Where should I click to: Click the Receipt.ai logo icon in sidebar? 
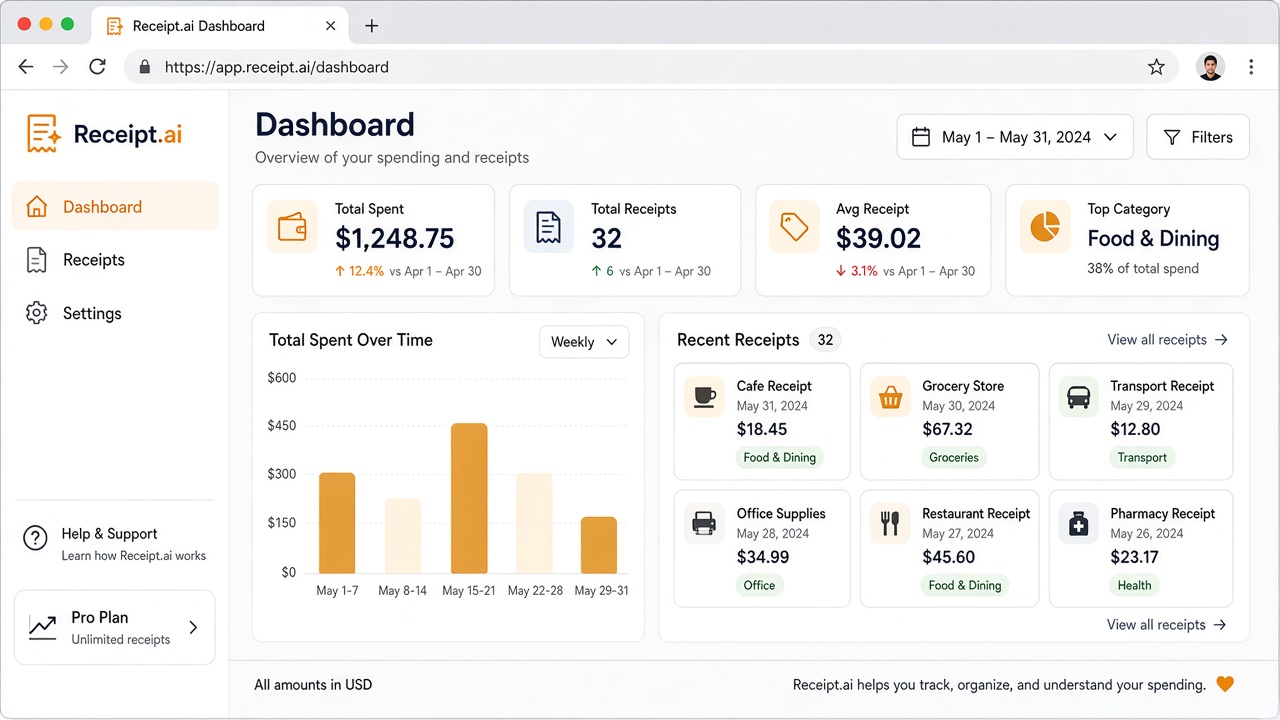(44, 134)
